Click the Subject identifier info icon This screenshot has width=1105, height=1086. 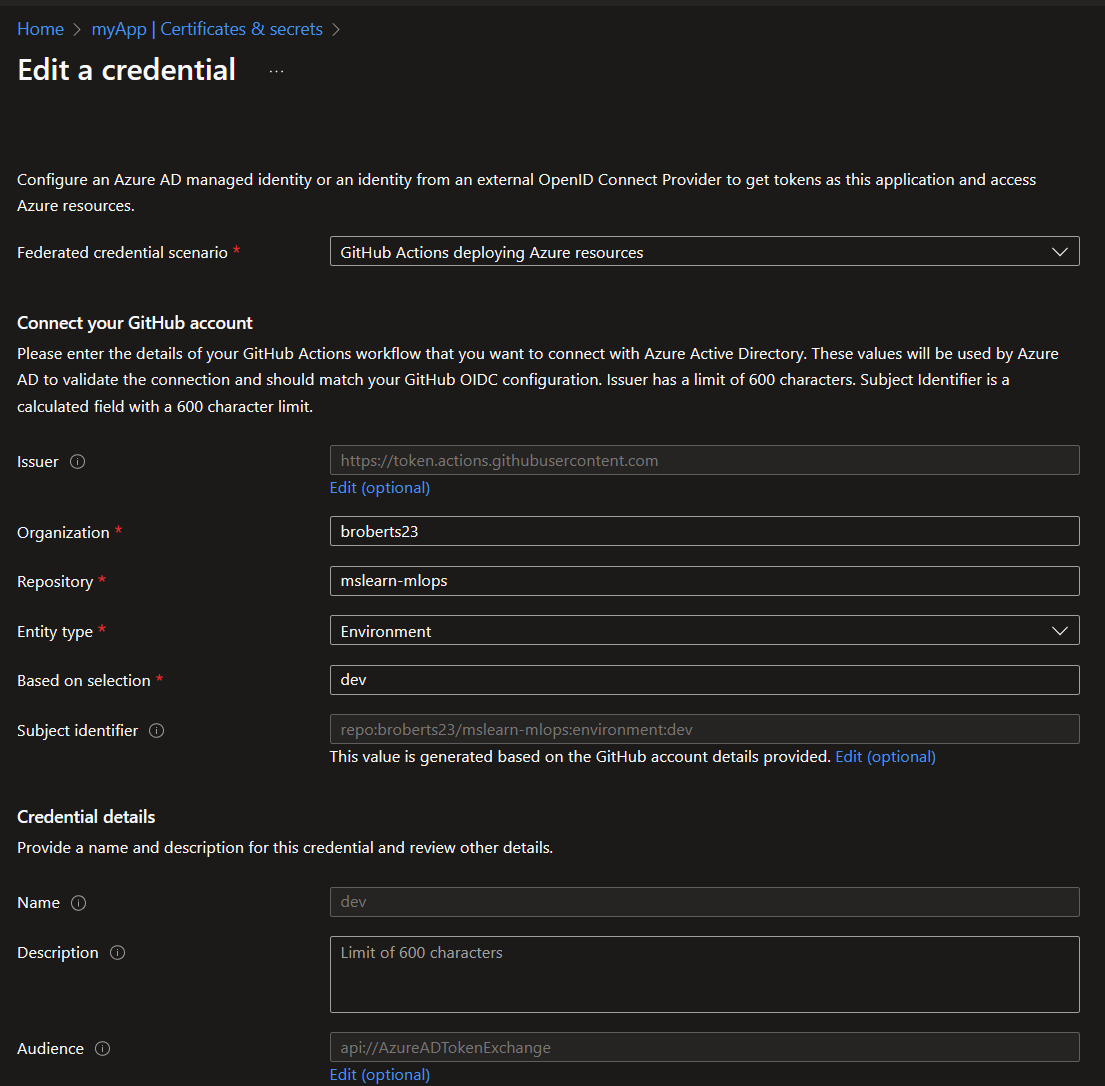[156, 730]
